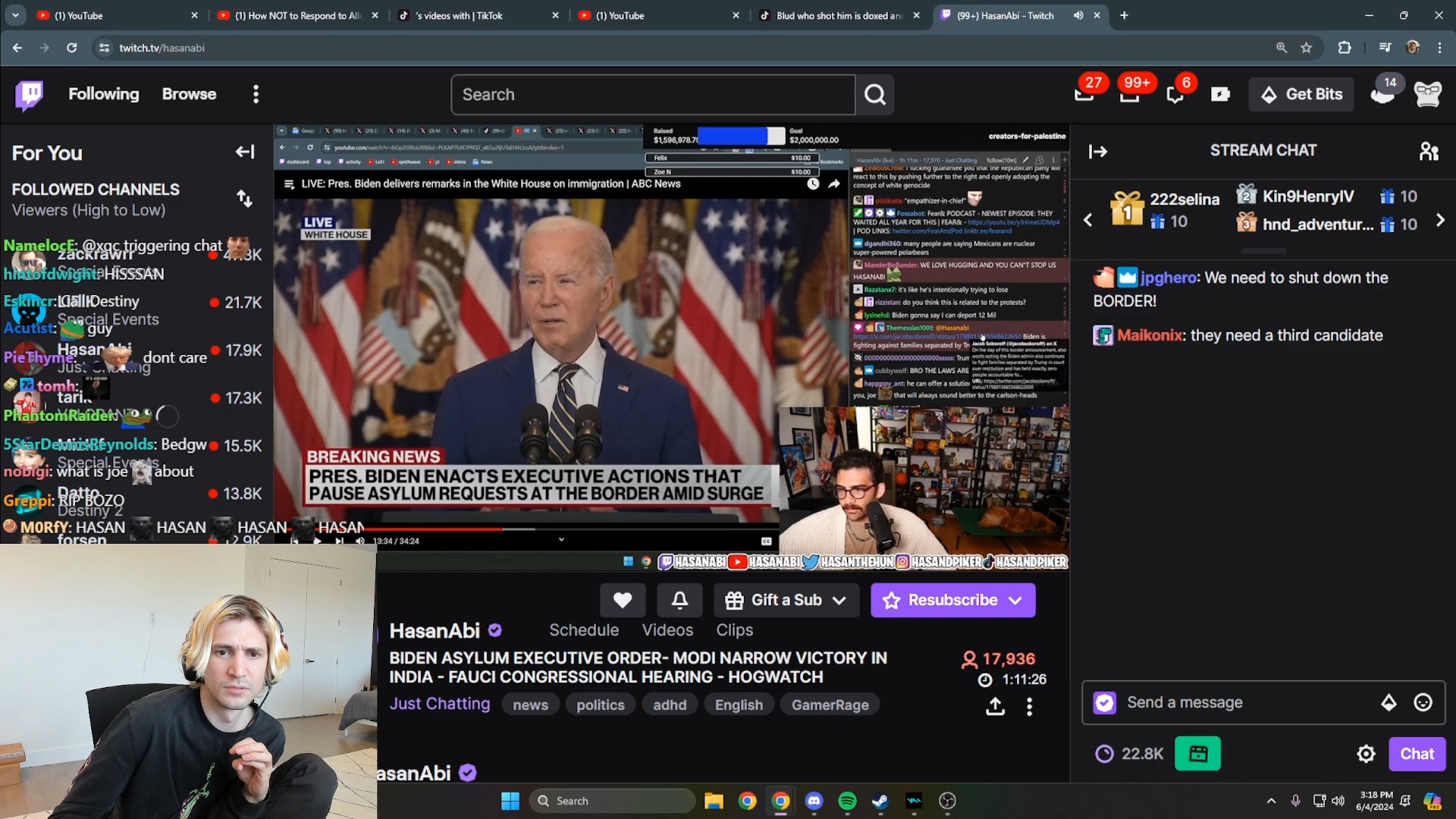Open the green channel rewards button

(1197, 754)
